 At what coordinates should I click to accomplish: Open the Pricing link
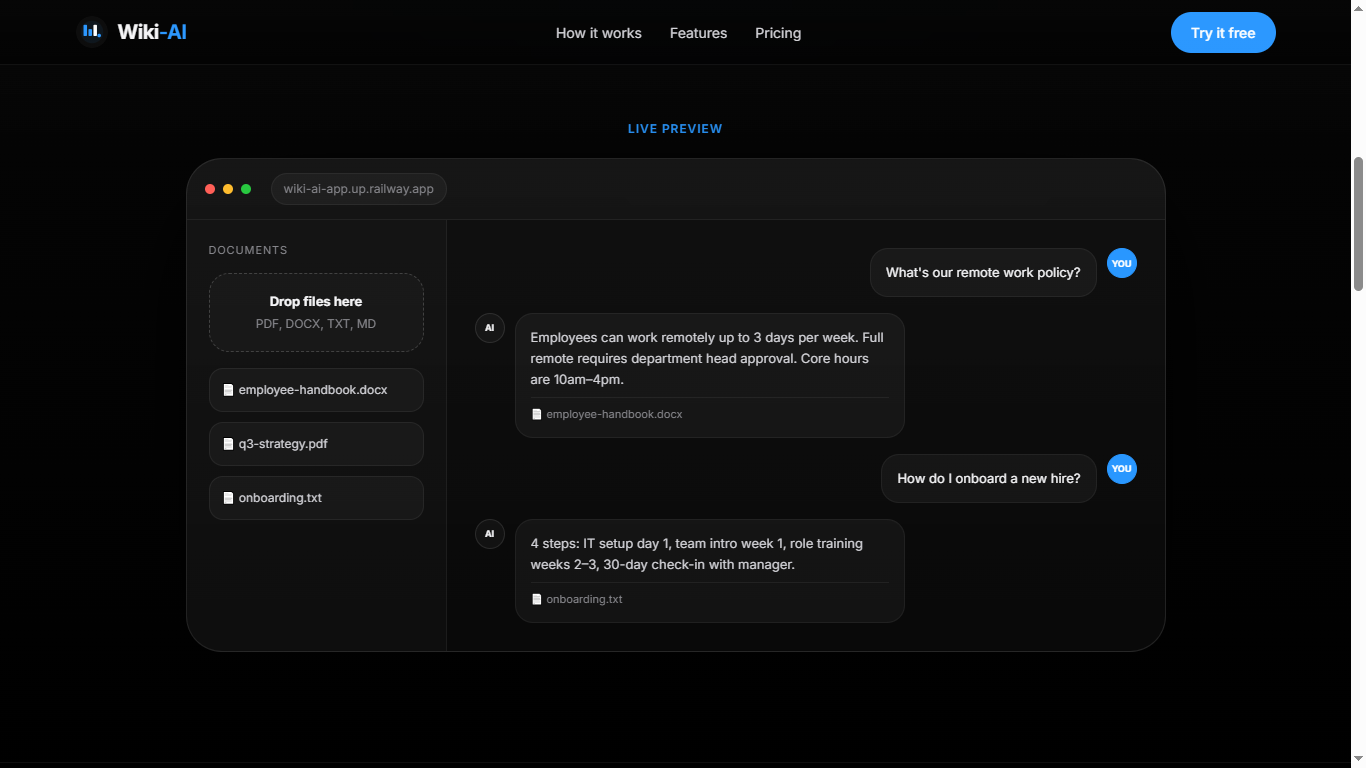(x=778, y=33)
